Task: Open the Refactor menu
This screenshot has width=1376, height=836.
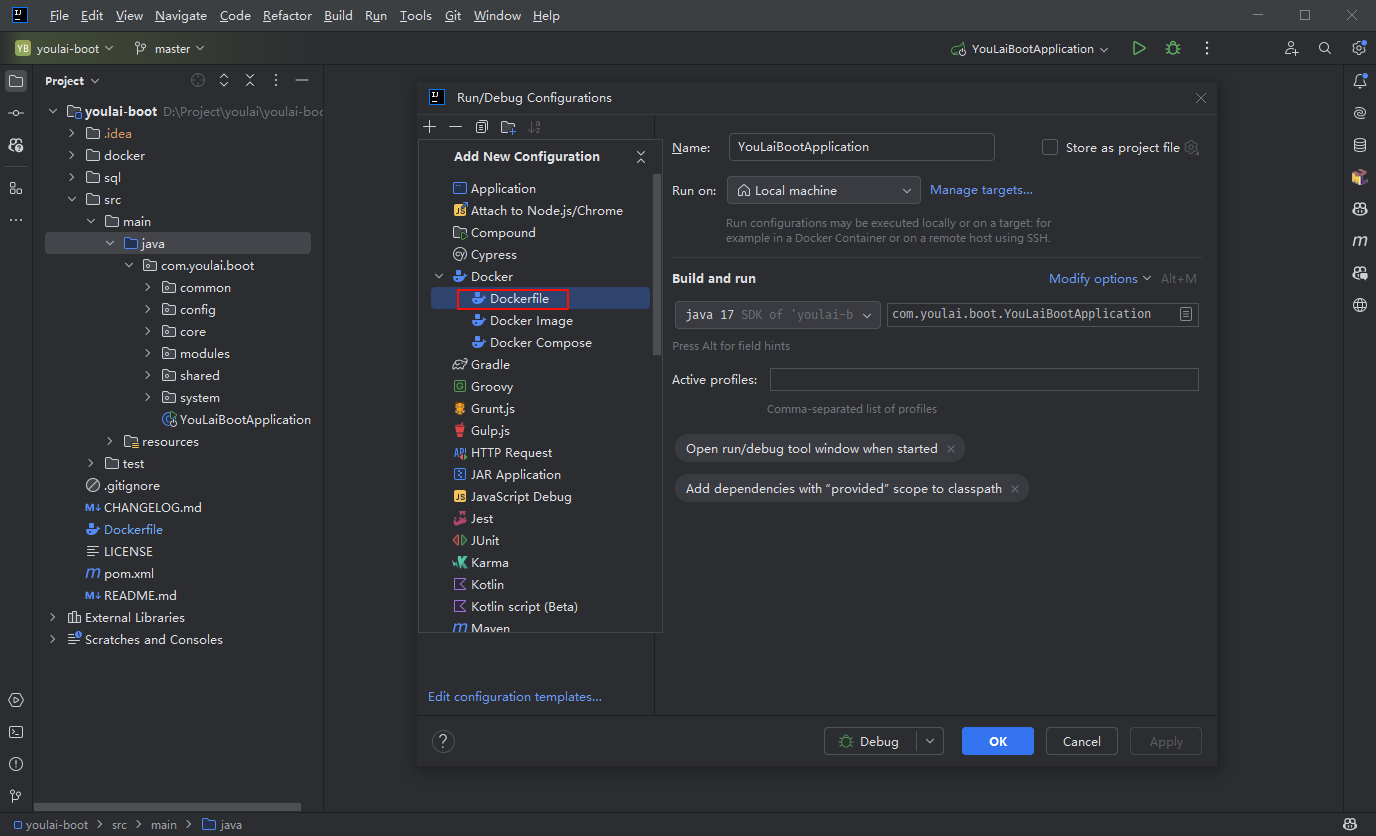Action: coord(287,16)
